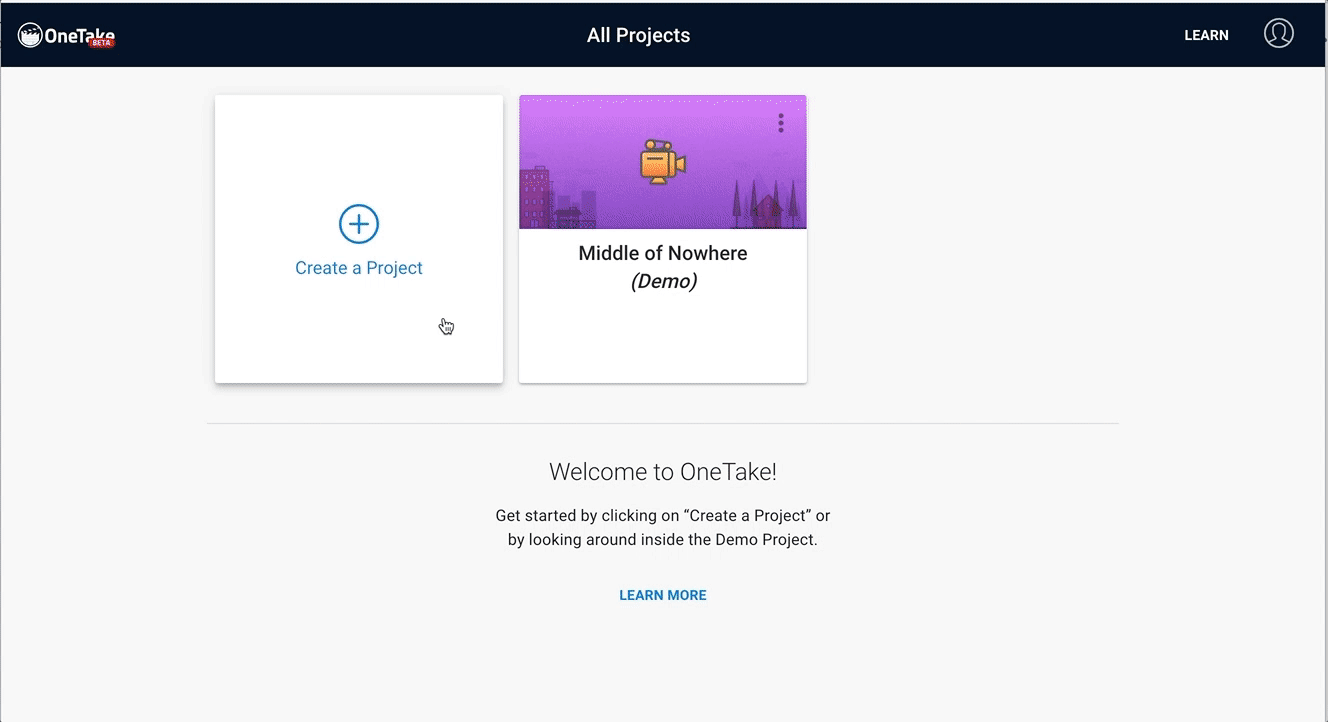The height and width of the screenshot is (722, 1328).
Task: Click the "Create a Project" label
Action: point(359,268)
